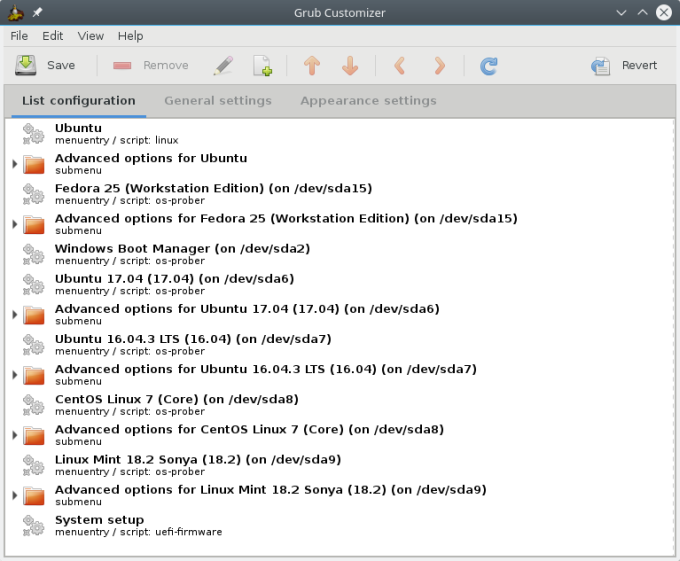This screenshot has height=561, width=680.
Task: Move entry up with up arrow
Action: [x=312, y=65]
